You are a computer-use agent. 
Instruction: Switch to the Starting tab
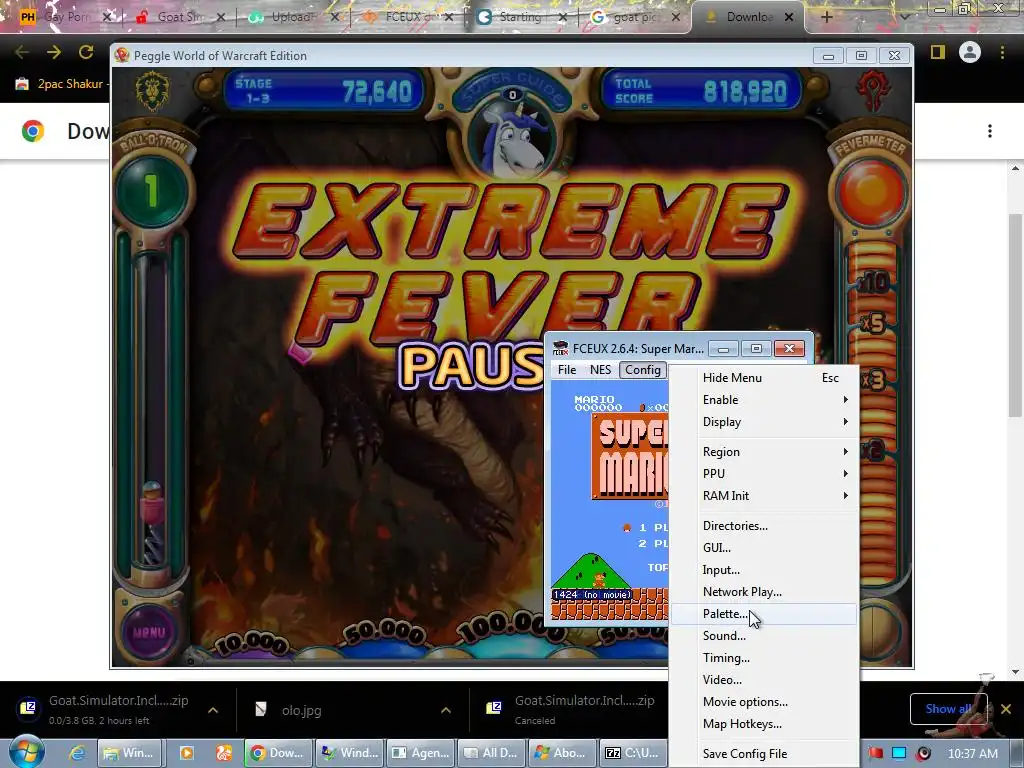(x=519, y=17)
